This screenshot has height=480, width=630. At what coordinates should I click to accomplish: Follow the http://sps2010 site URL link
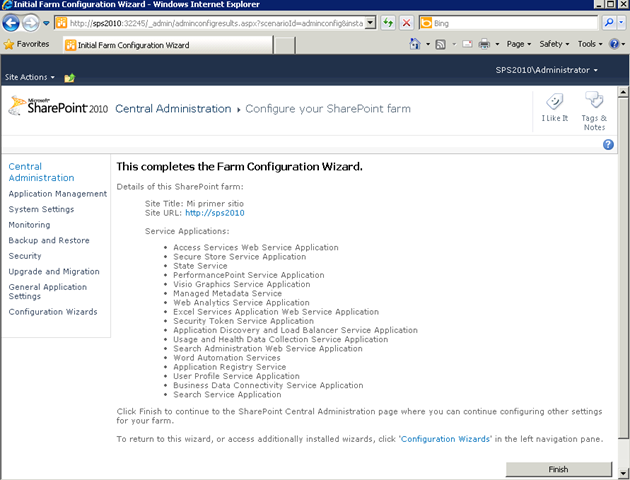(x=214, y=213)
